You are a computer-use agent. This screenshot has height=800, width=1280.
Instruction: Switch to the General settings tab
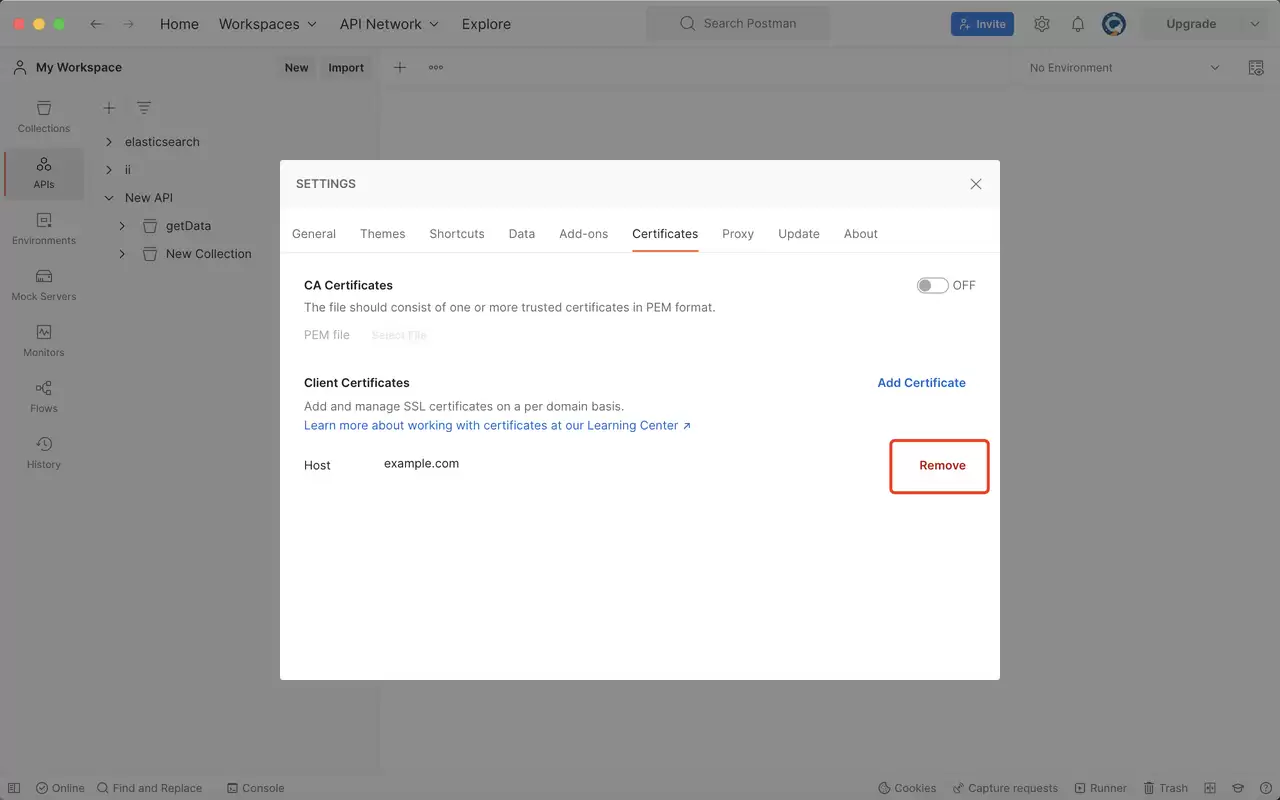pyautogui.click(x=314, y=234)
